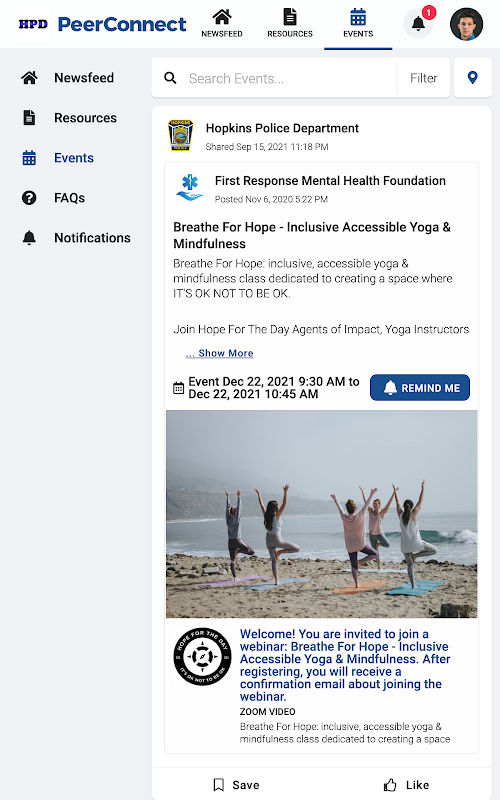500x800 pixels.
Task: Open the notification bell with red badge
Action: coord(418,23)
